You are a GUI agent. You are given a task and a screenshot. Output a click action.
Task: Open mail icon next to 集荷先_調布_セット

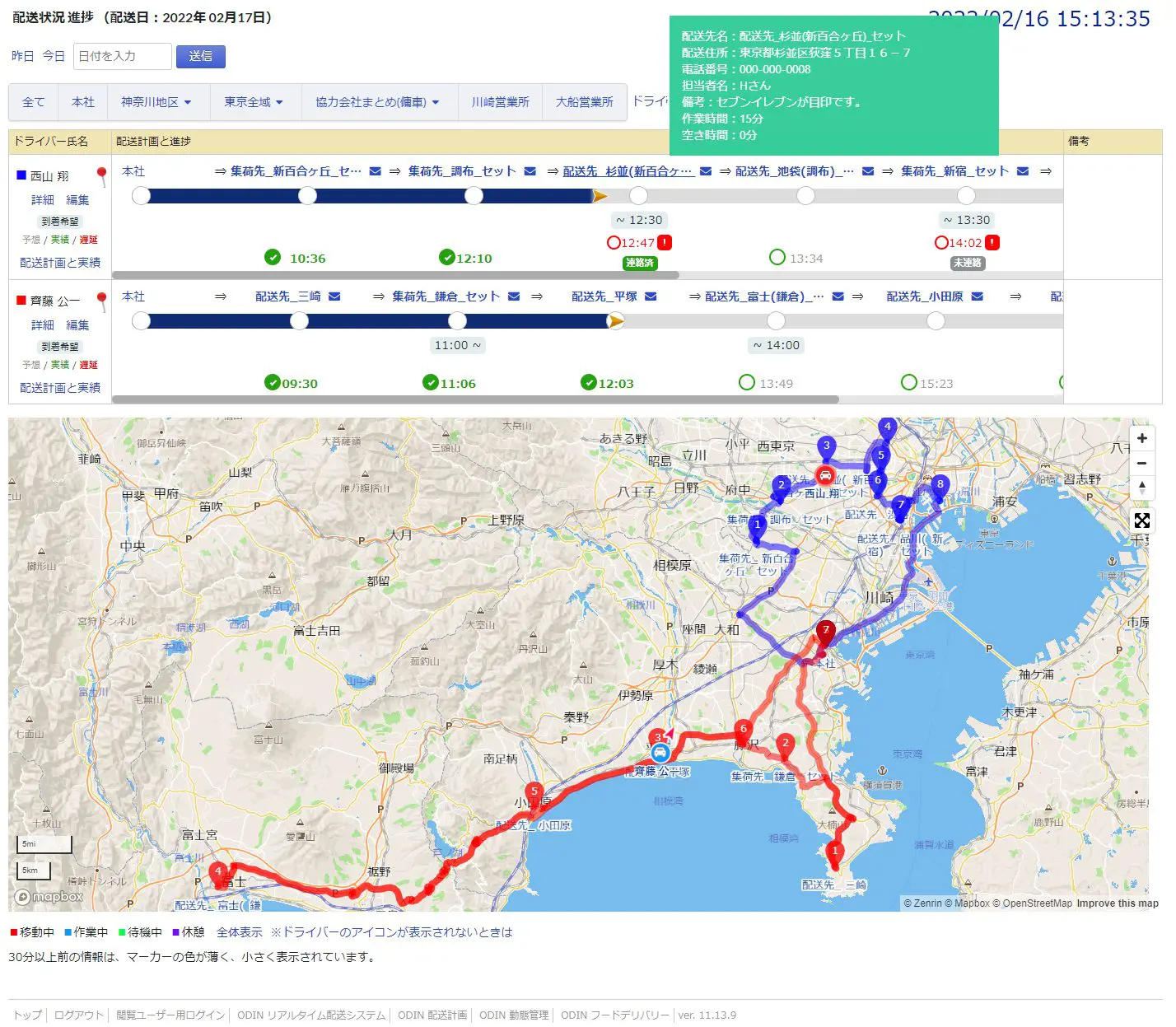(530, 171)
